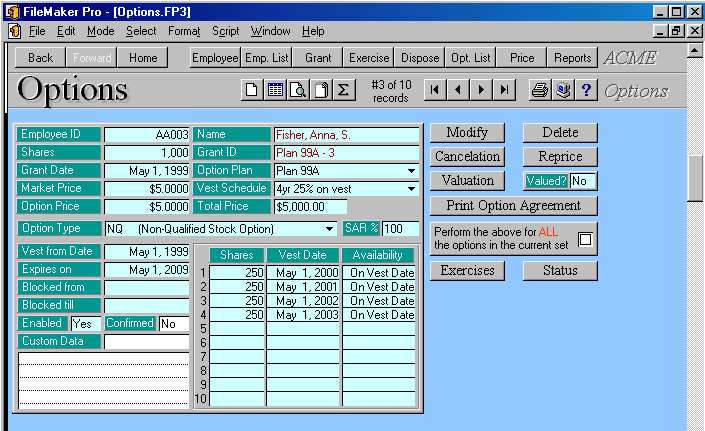
Task: Open the Price screen
Action: 522,58
